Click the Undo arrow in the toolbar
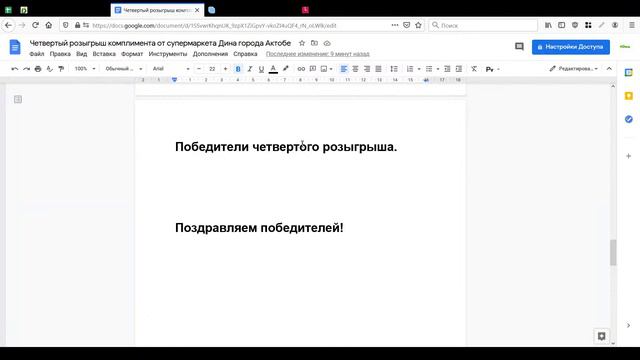The image size is (640, 360). pos(15,69)
